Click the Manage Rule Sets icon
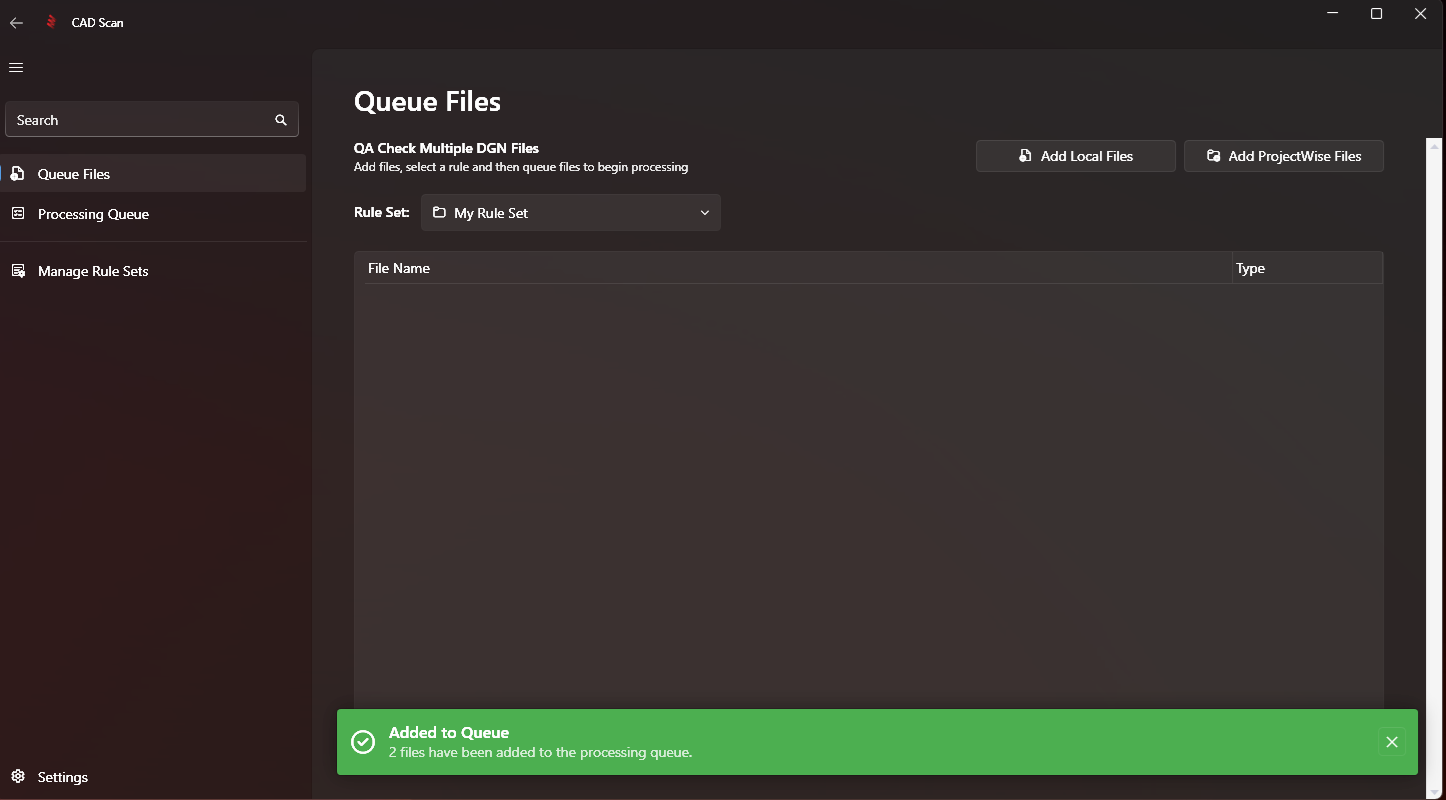 [17, 271]
